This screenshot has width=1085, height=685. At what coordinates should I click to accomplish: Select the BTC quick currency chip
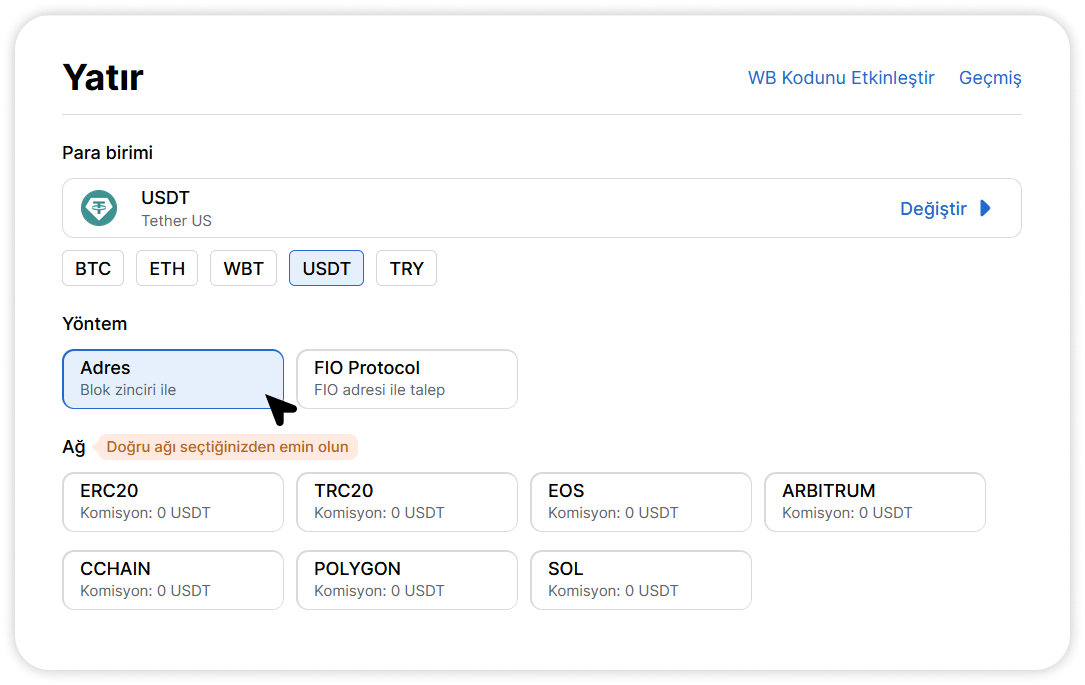(x=93, y=268)
